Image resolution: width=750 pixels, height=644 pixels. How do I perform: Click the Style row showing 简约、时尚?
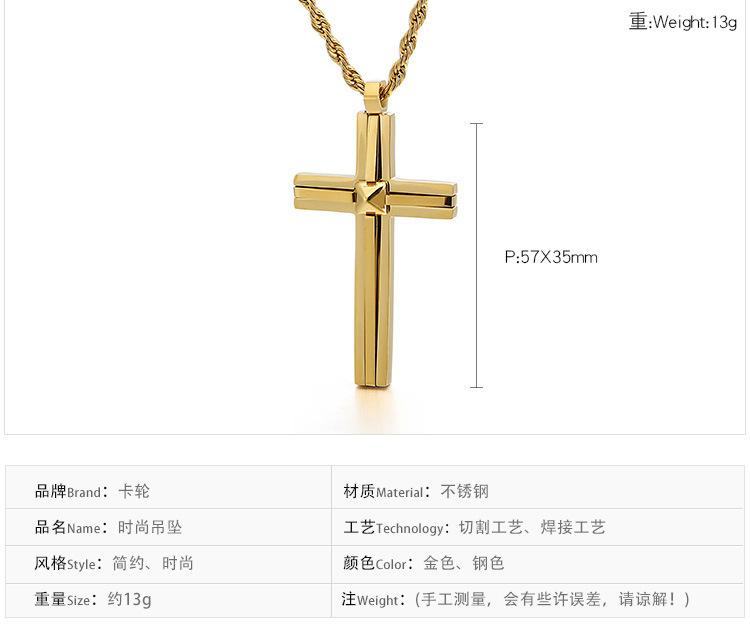(168, 563)
